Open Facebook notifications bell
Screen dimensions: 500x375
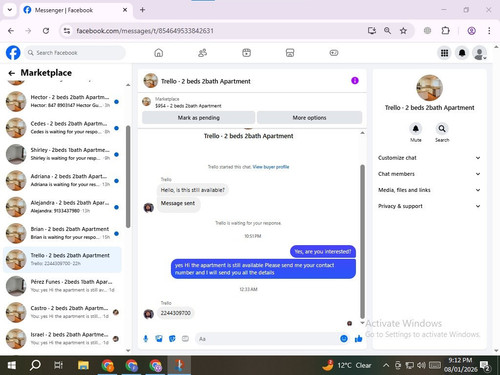tap(462, 53)
